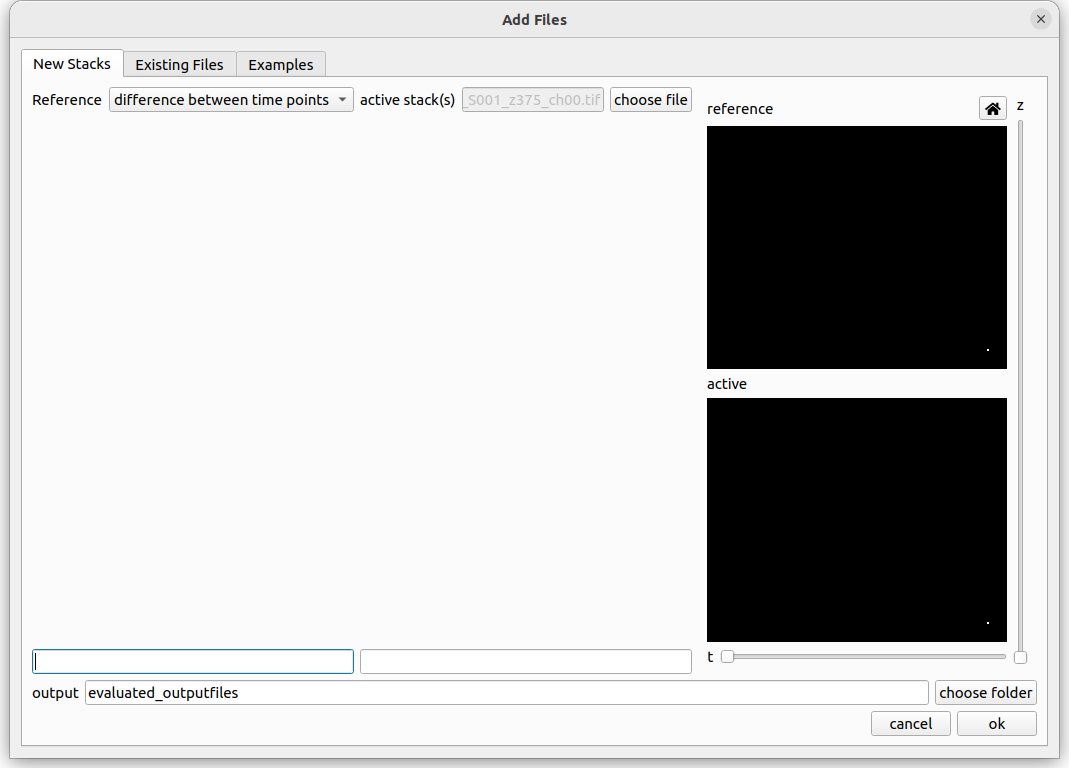Image resolution: width=1069 pixels, height=768 pixels.
Task: Click the reference image preview
Action: coord(856,247)
